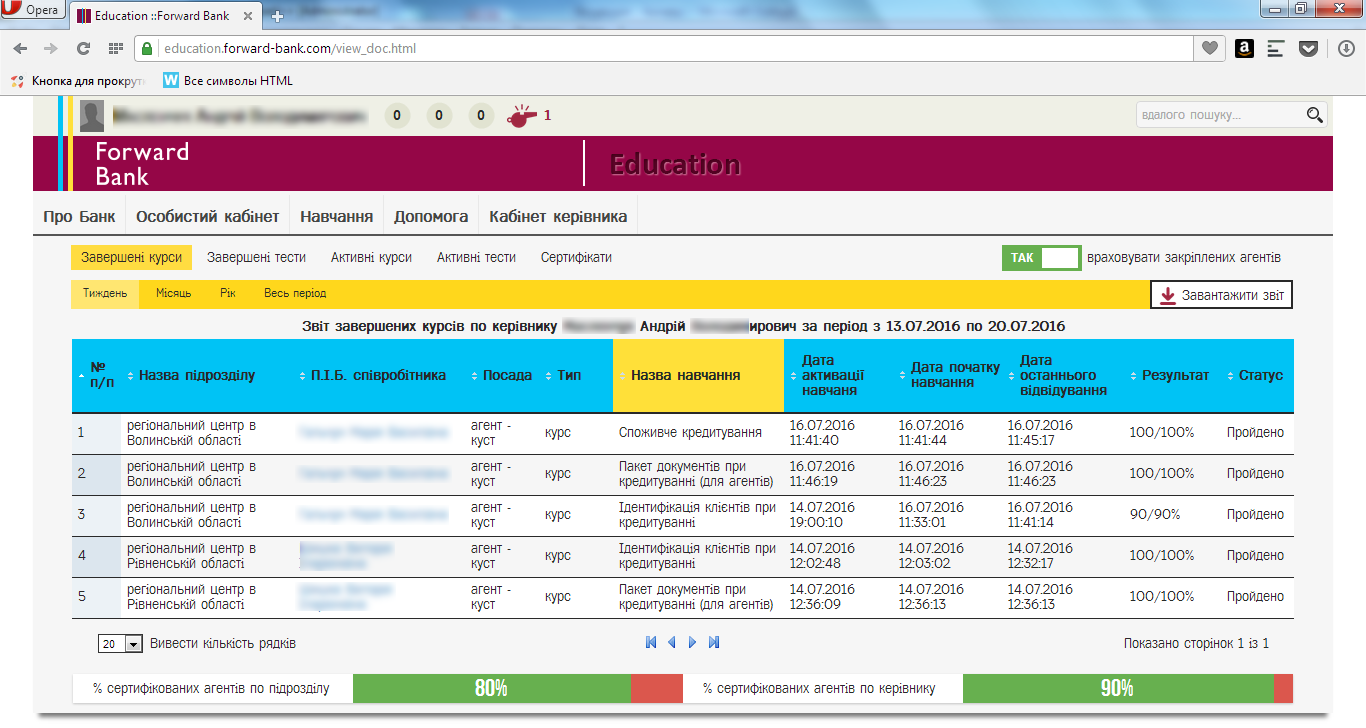Image resolution: width=1366 pixels, height=728 pixels.
Task: Click the 90% manager certification progress bar
Action: tap(1128, 688)
